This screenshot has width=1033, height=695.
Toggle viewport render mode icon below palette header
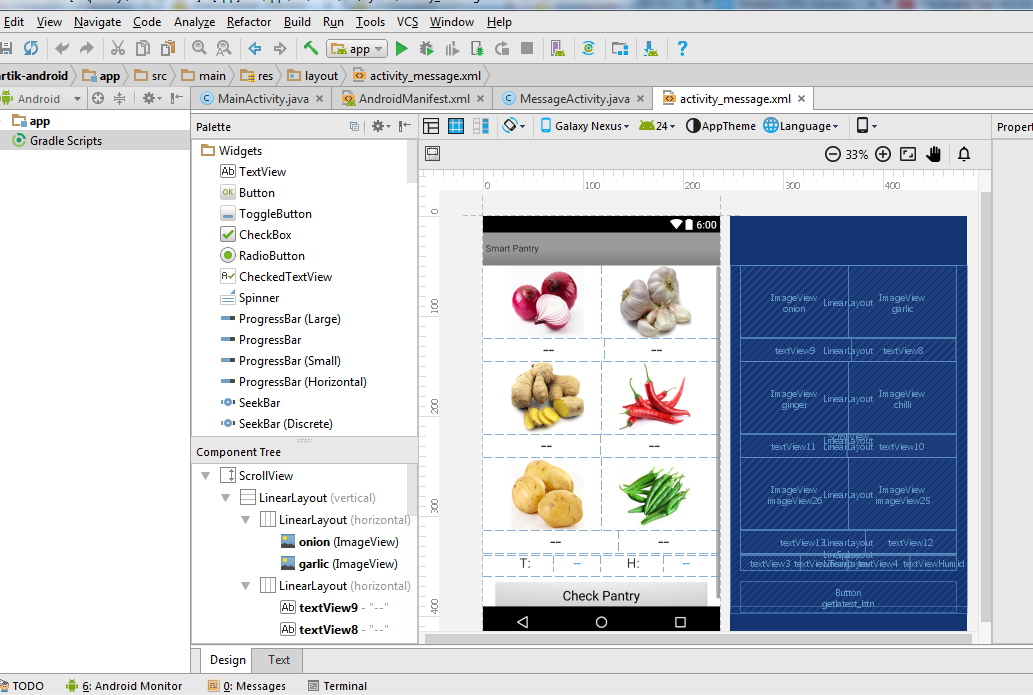[433, 153]
